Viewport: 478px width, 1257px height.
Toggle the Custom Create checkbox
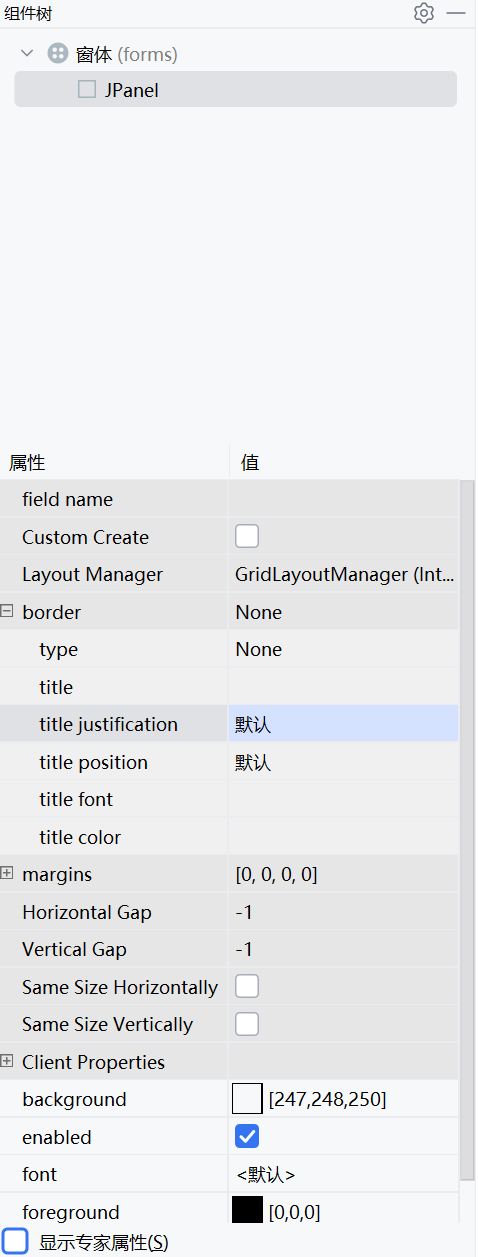coord(247,536)
